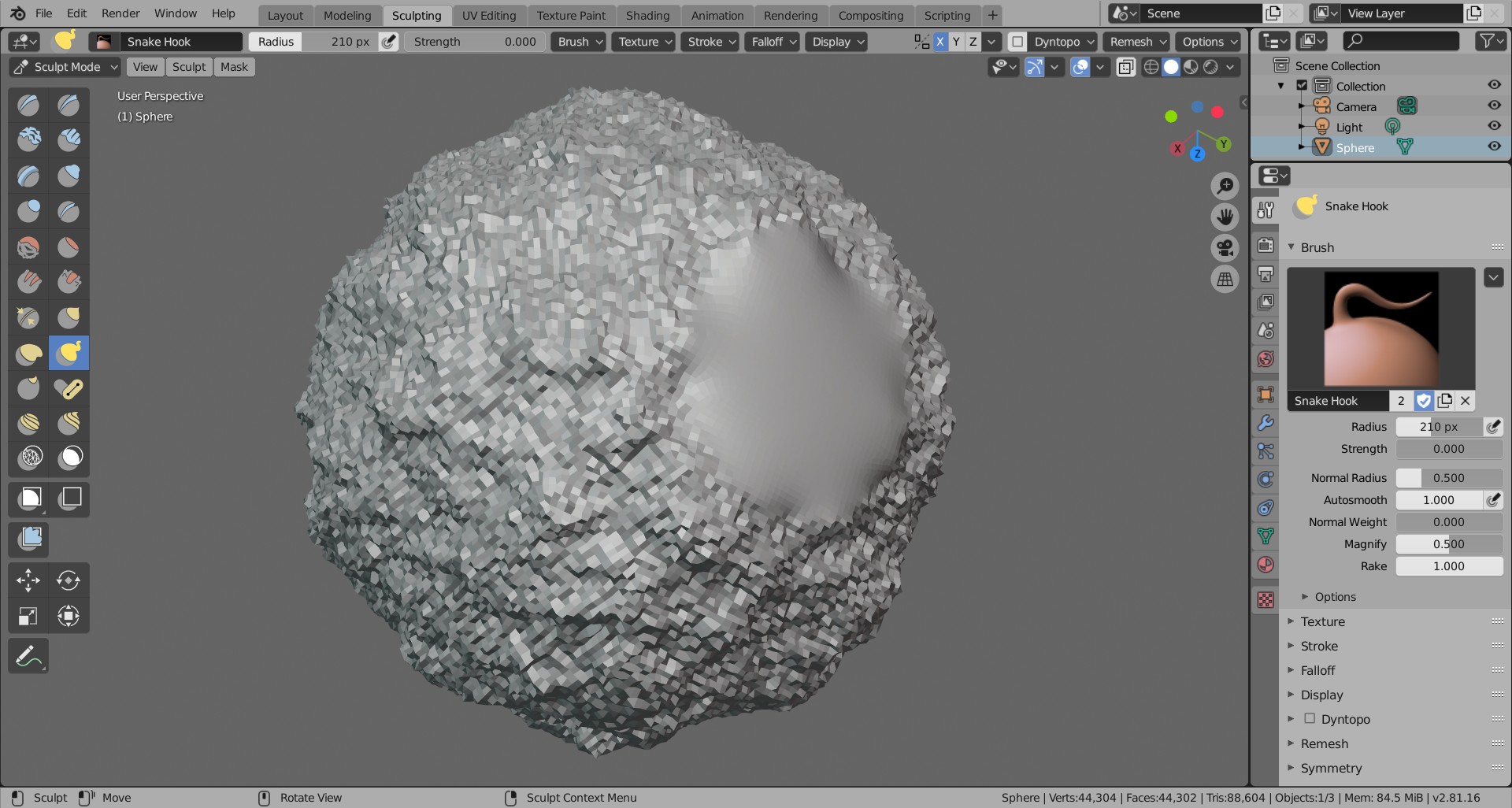This screenshot has height=808, width=1512.
Task: Open header Options popover
Action: (1208, 42)
